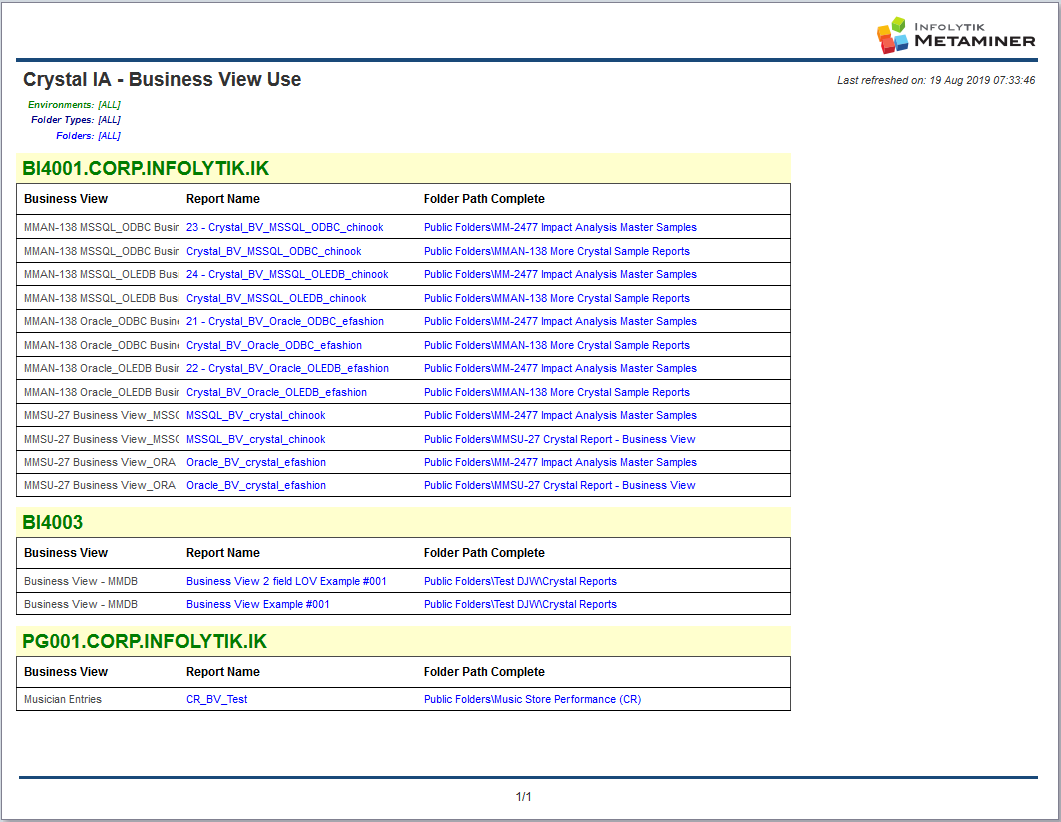Follow the MMAN-138 folder path beside unnumbered Crystal_BV_MSSQL_ODBC_chinook
Viewport: 1061px width, 822px height.
557,251
